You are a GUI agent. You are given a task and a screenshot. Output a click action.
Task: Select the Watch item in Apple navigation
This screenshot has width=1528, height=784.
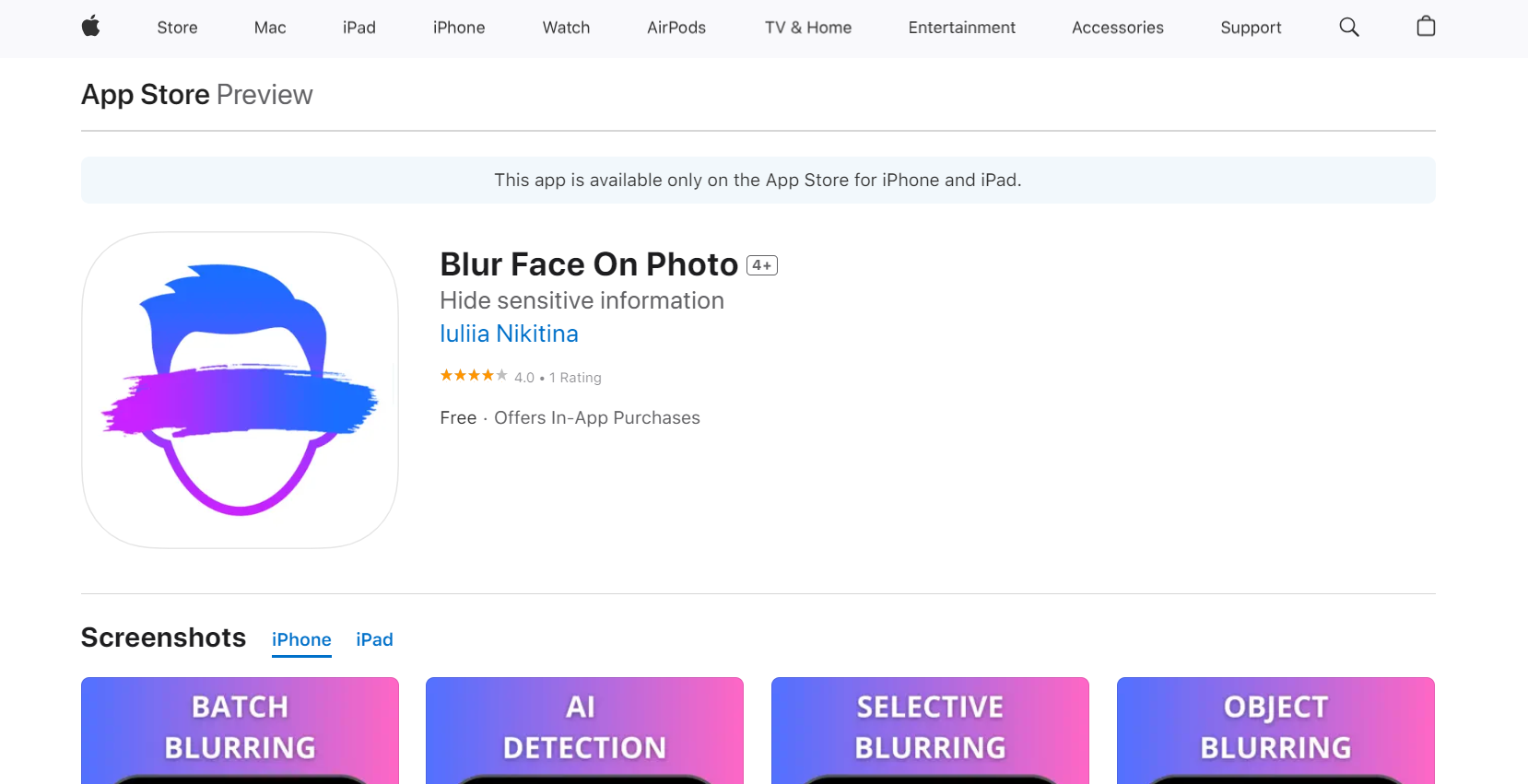(566, 28)
